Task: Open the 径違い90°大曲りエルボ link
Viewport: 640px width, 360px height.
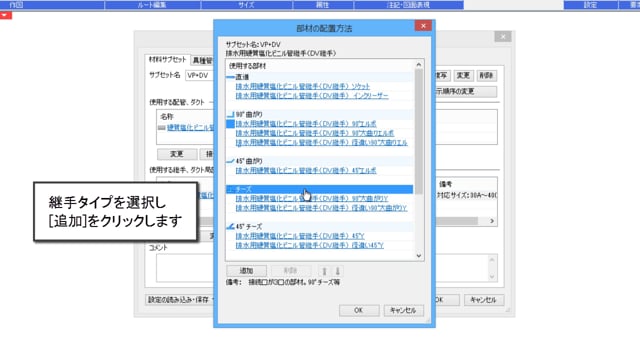Action: tap(321, 142)
